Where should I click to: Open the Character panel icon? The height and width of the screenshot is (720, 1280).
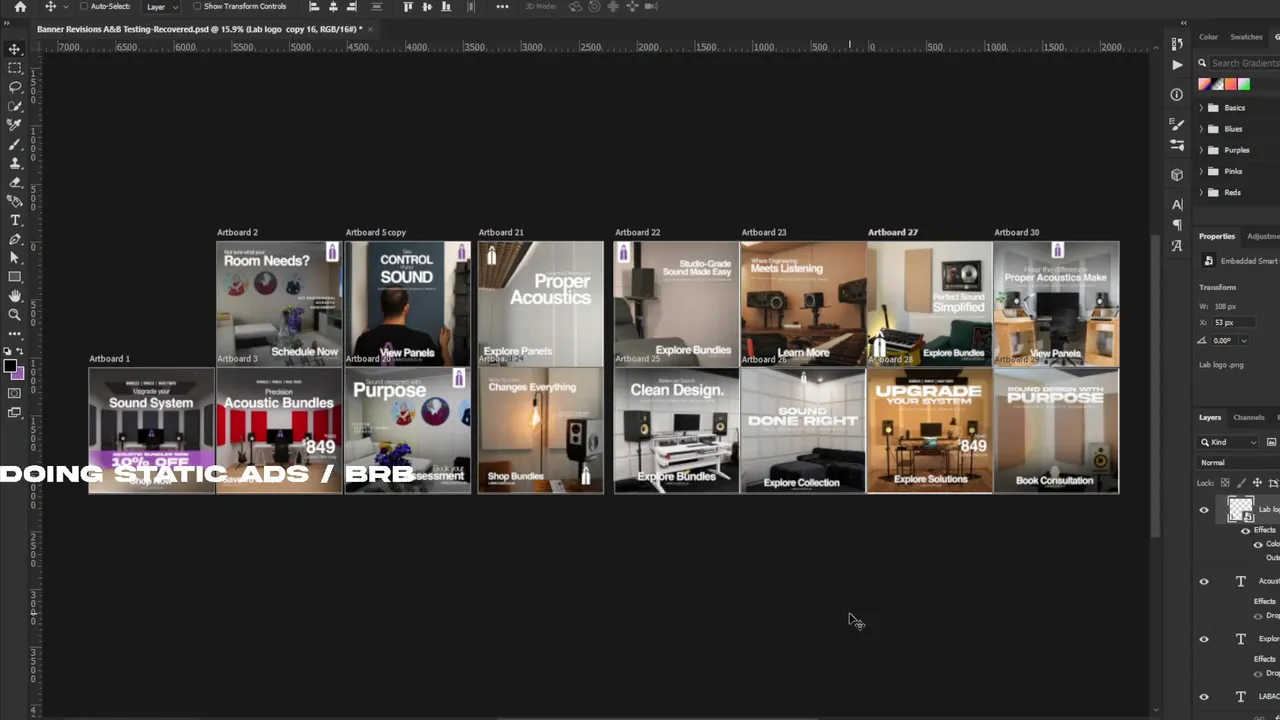[1177, 204]
